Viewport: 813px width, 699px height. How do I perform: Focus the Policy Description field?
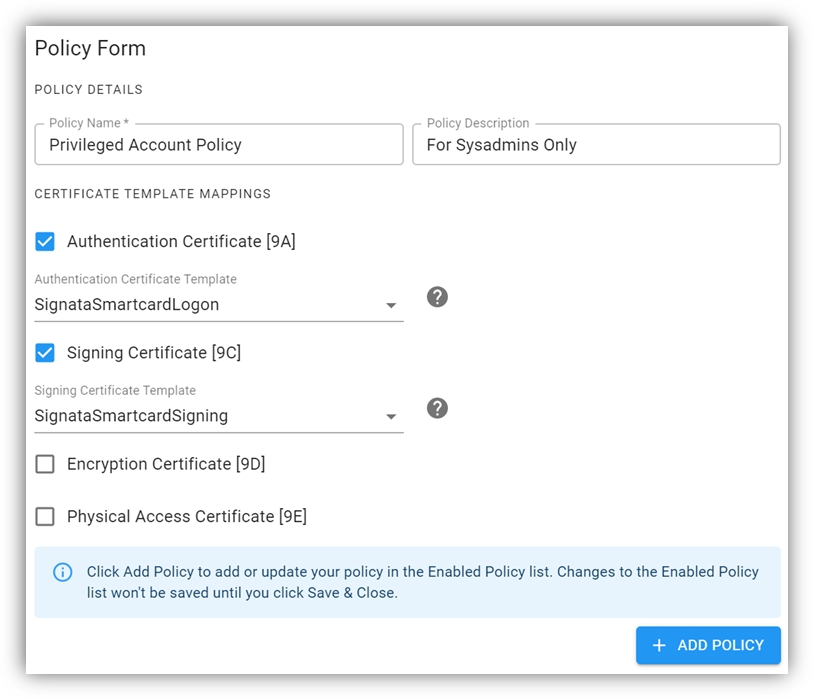tap(595, 145)
